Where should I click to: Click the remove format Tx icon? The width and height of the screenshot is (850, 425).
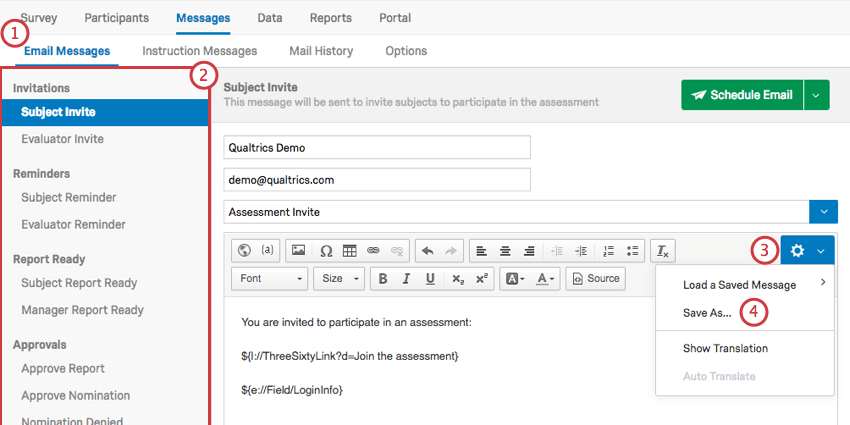[663, 250]
